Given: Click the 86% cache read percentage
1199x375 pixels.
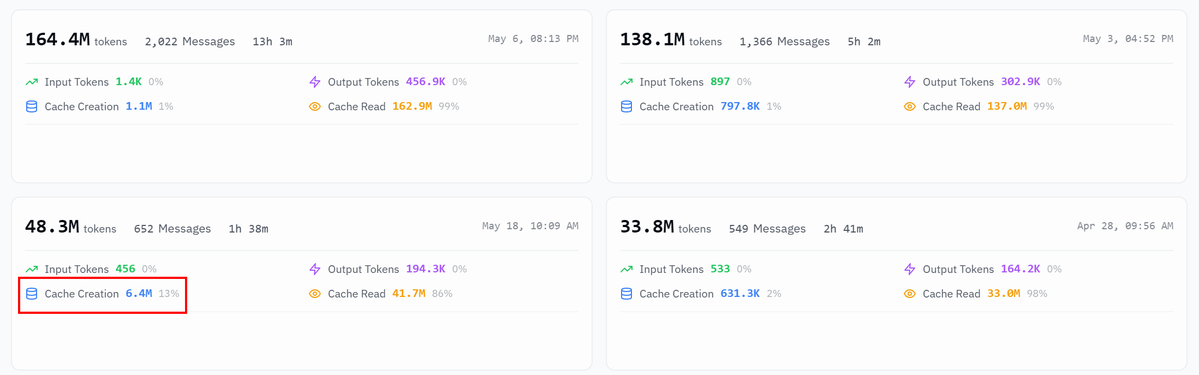Looking at the screenshot, I should 442,294.
